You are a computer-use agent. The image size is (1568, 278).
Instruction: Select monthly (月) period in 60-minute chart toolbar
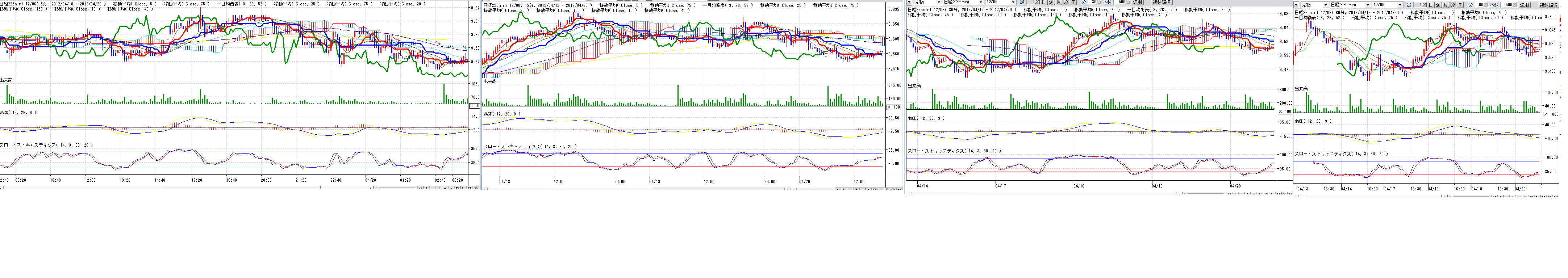tap(1446, 5)
